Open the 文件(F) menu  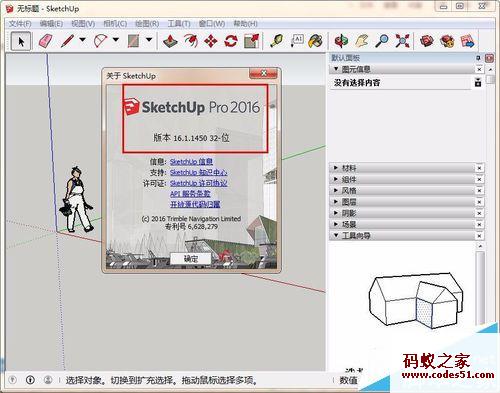tap(20, 24)
